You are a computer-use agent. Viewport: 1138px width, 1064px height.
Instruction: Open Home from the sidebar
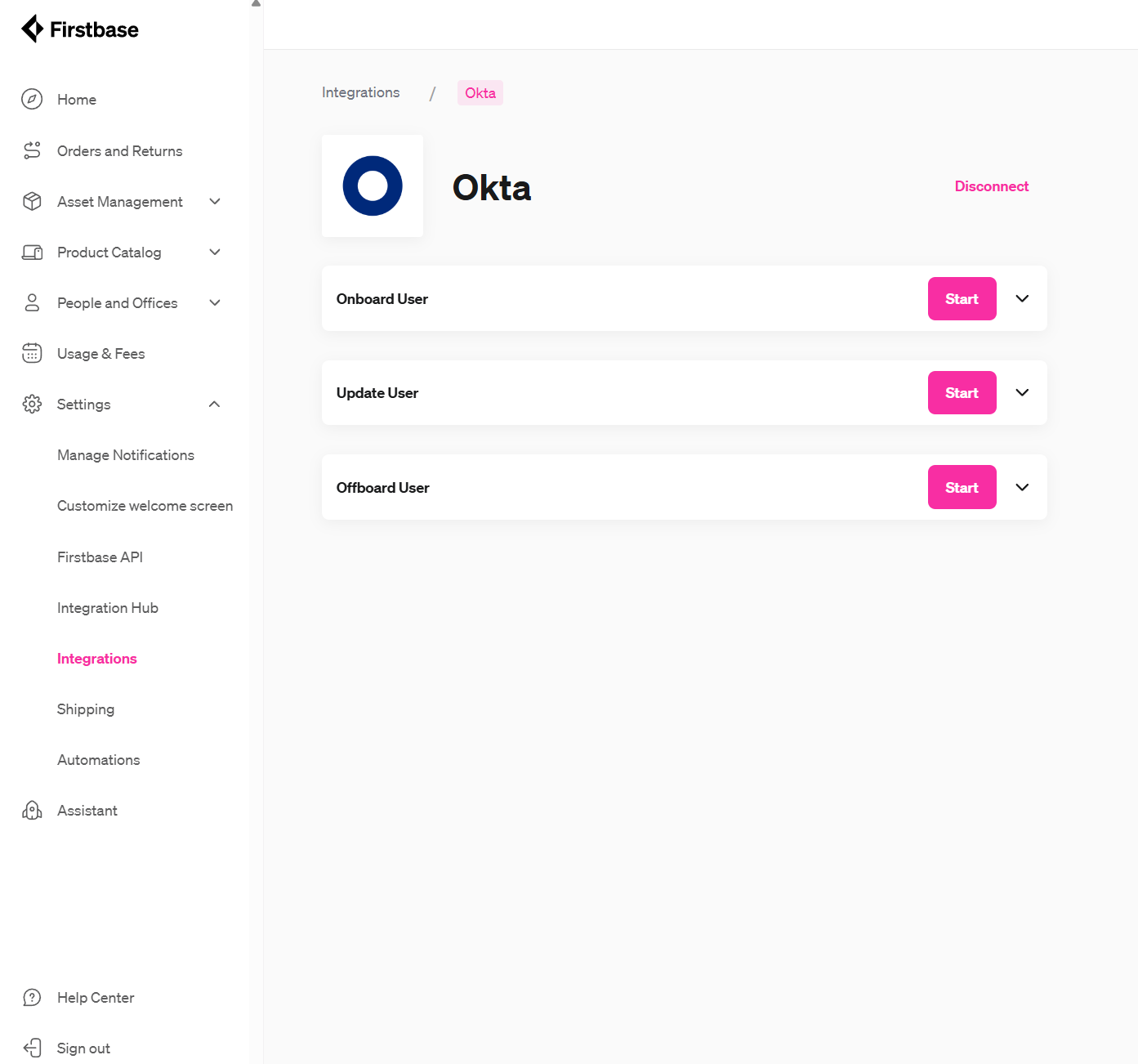point(77,100)
